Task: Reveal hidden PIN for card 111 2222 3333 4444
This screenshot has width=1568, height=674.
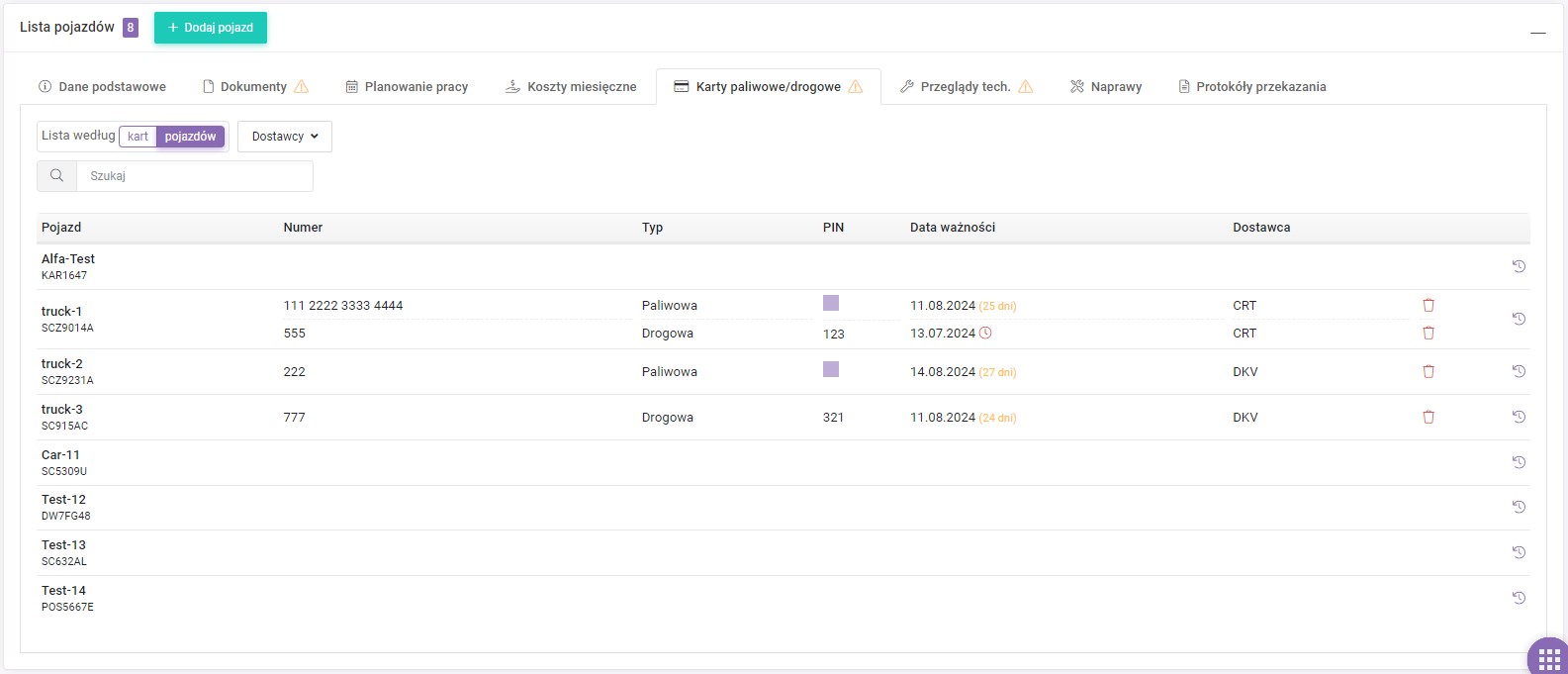Action: click(831, 303)
